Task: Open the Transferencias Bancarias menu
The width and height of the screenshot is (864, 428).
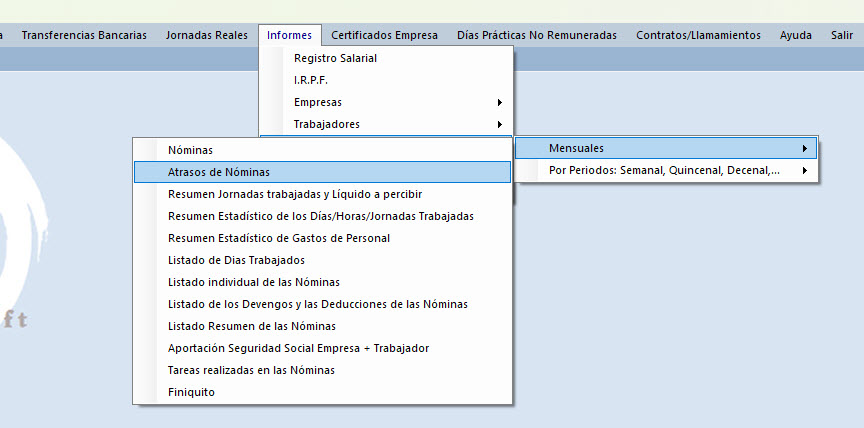Action: (x=84, y=35)
